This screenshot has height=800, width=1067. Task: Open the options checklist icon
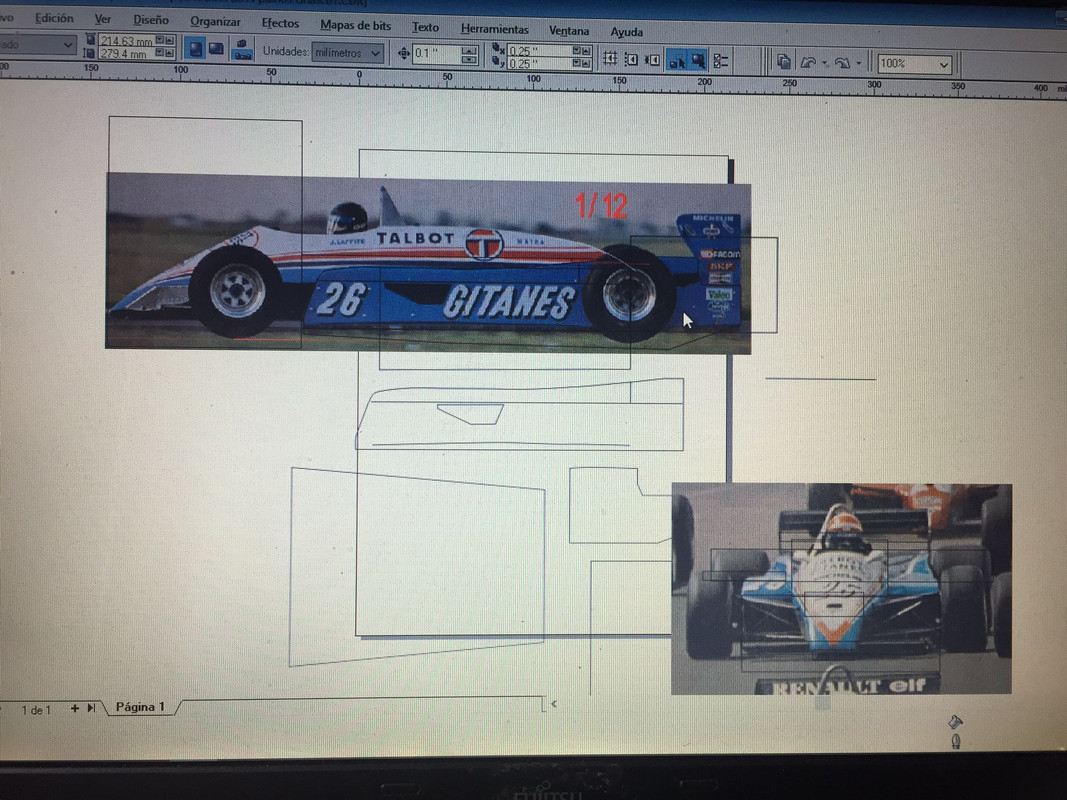coord(721,62)
